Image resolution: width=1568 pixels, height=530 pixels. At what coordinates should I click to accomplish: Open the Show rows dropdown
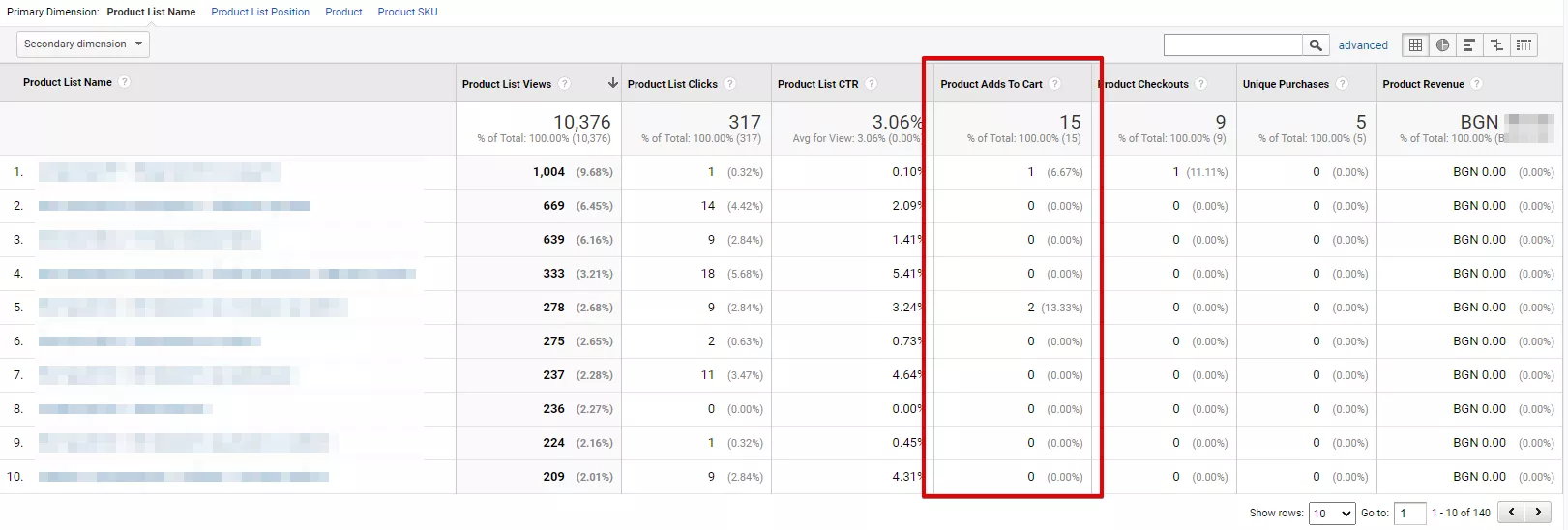tap(1332, 514)
